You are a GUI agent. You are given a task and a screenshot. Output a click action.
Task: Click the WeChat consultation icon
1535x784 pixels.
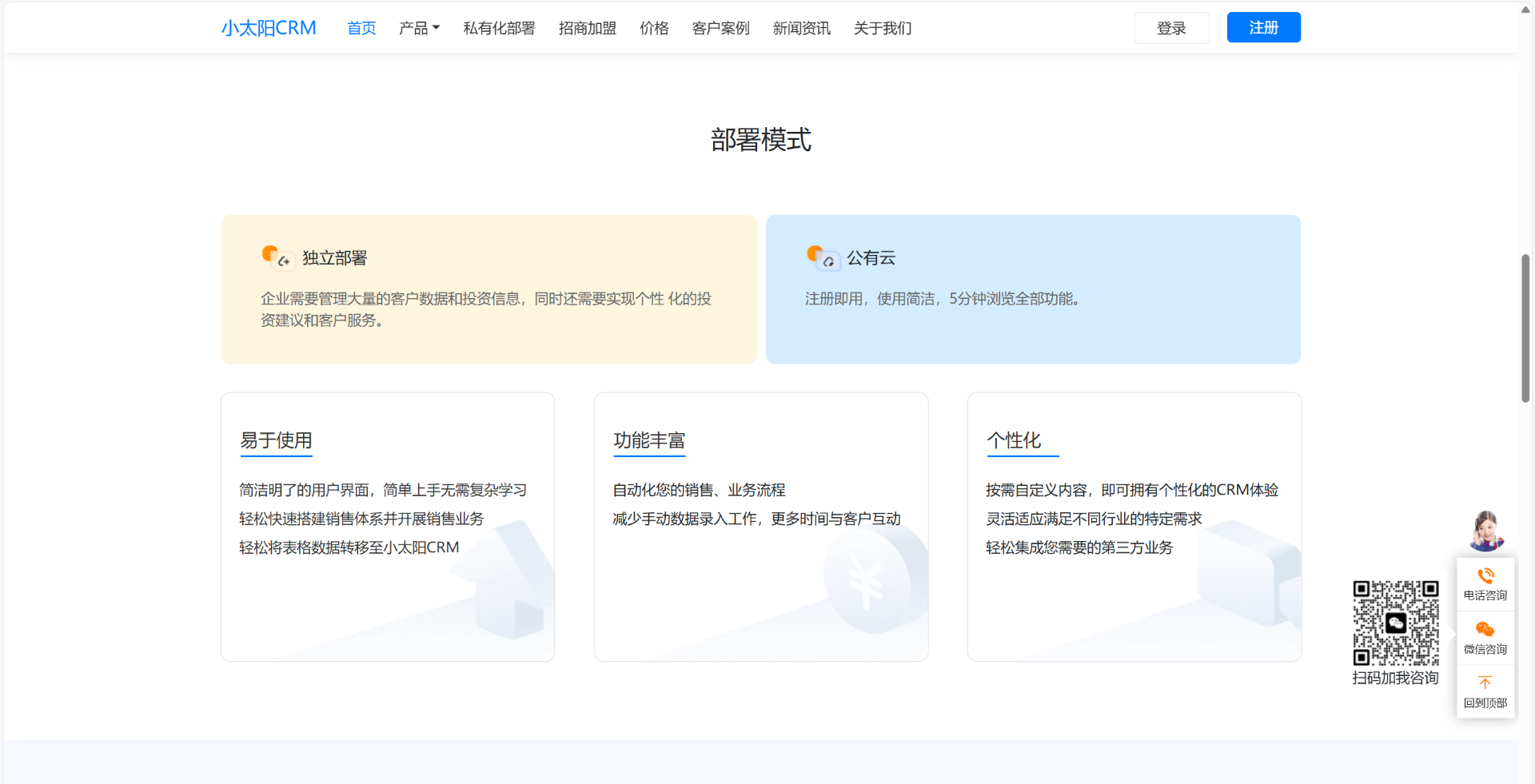click(1485, 630)
